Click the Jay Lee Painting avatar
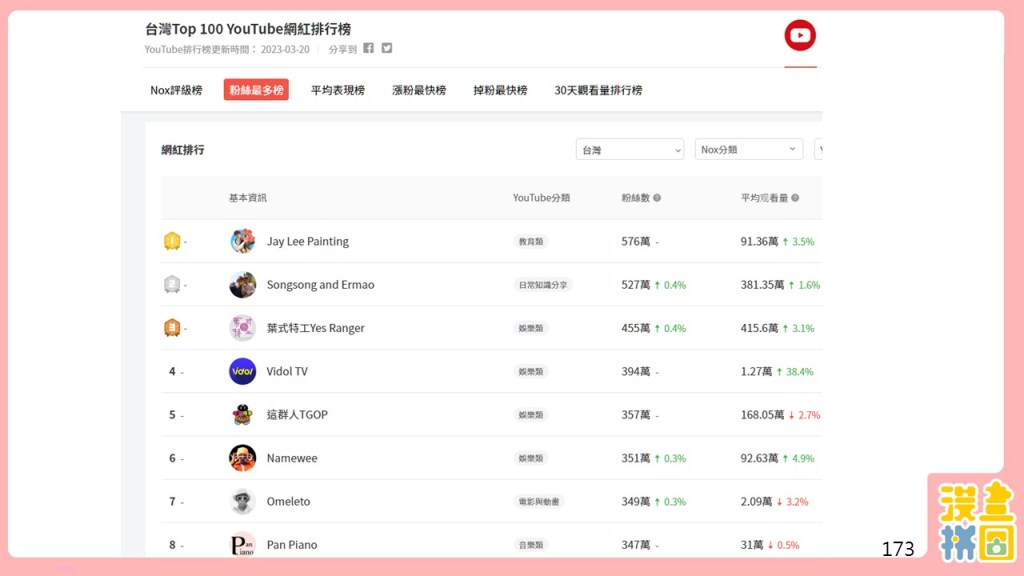This screenshot has height=576, width=1024. pyautogui.click(x=242, y=241)
